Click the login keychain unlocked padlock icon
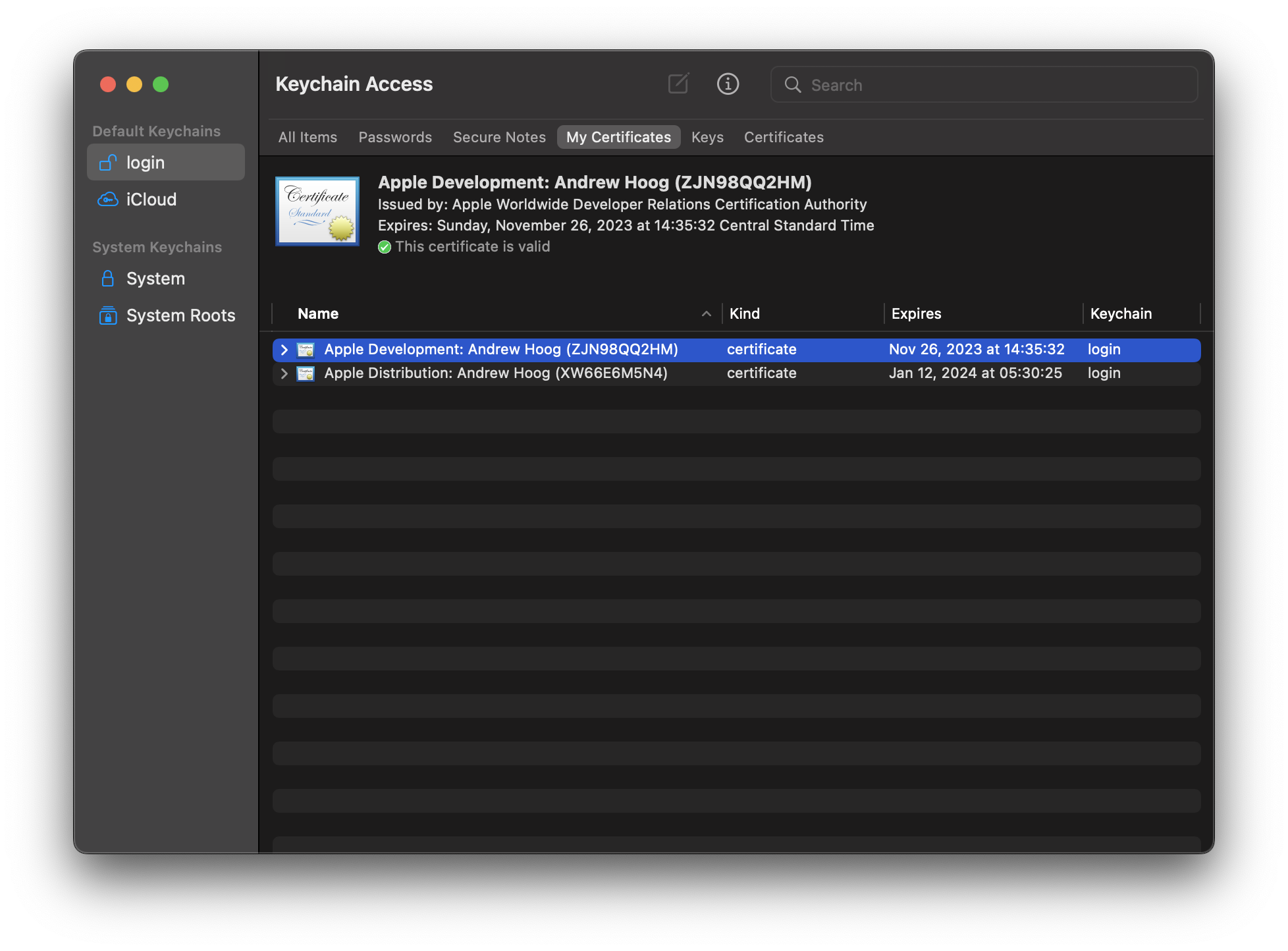Screen dimensions: 1288x951 click(107, 163)
